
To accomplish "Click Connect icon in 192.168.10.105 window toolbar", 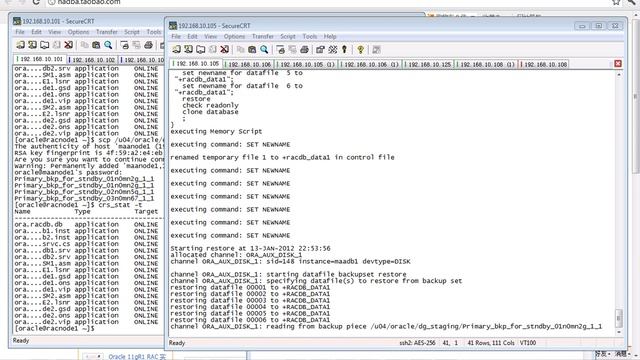I will point(176,49).
